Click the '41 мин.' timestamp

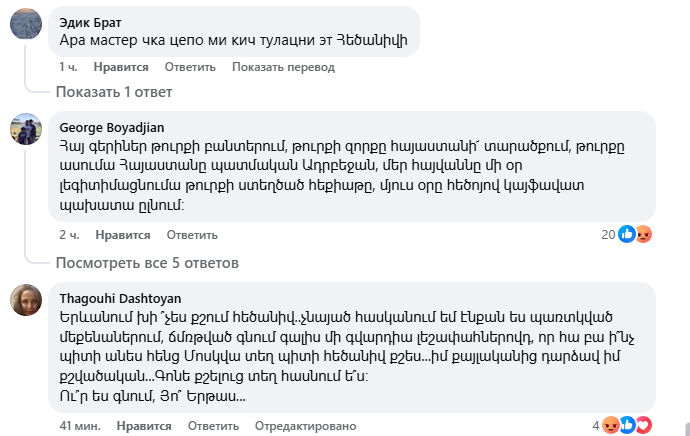point(79,425)
